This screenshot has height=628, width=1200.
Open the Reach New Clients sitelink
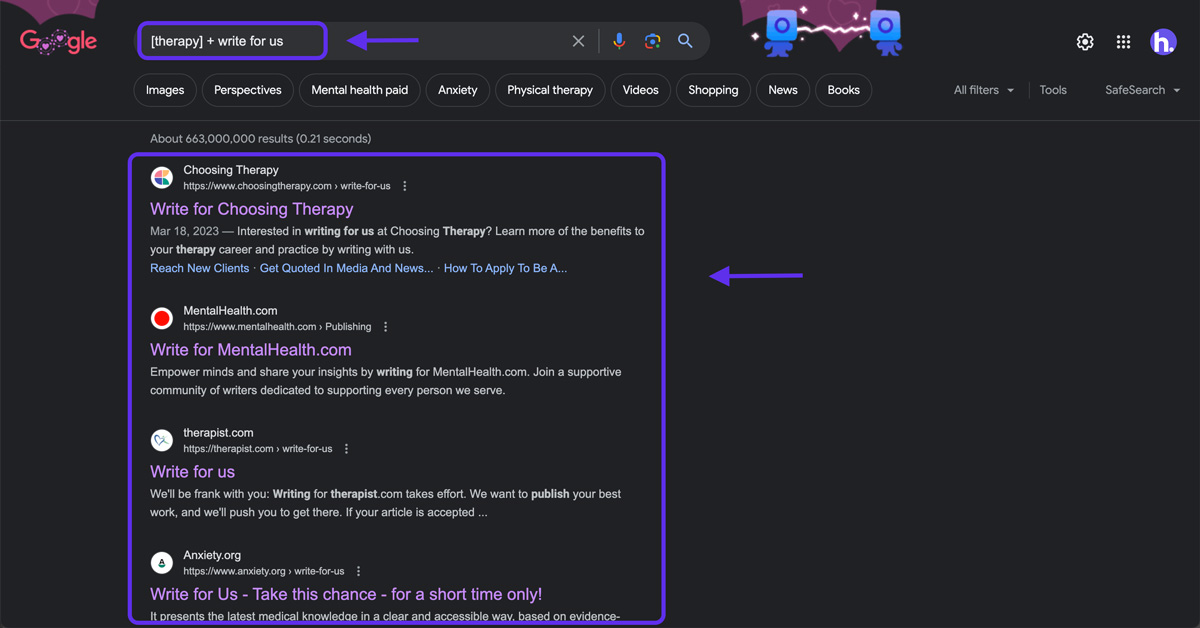click(x=200, y=268)
